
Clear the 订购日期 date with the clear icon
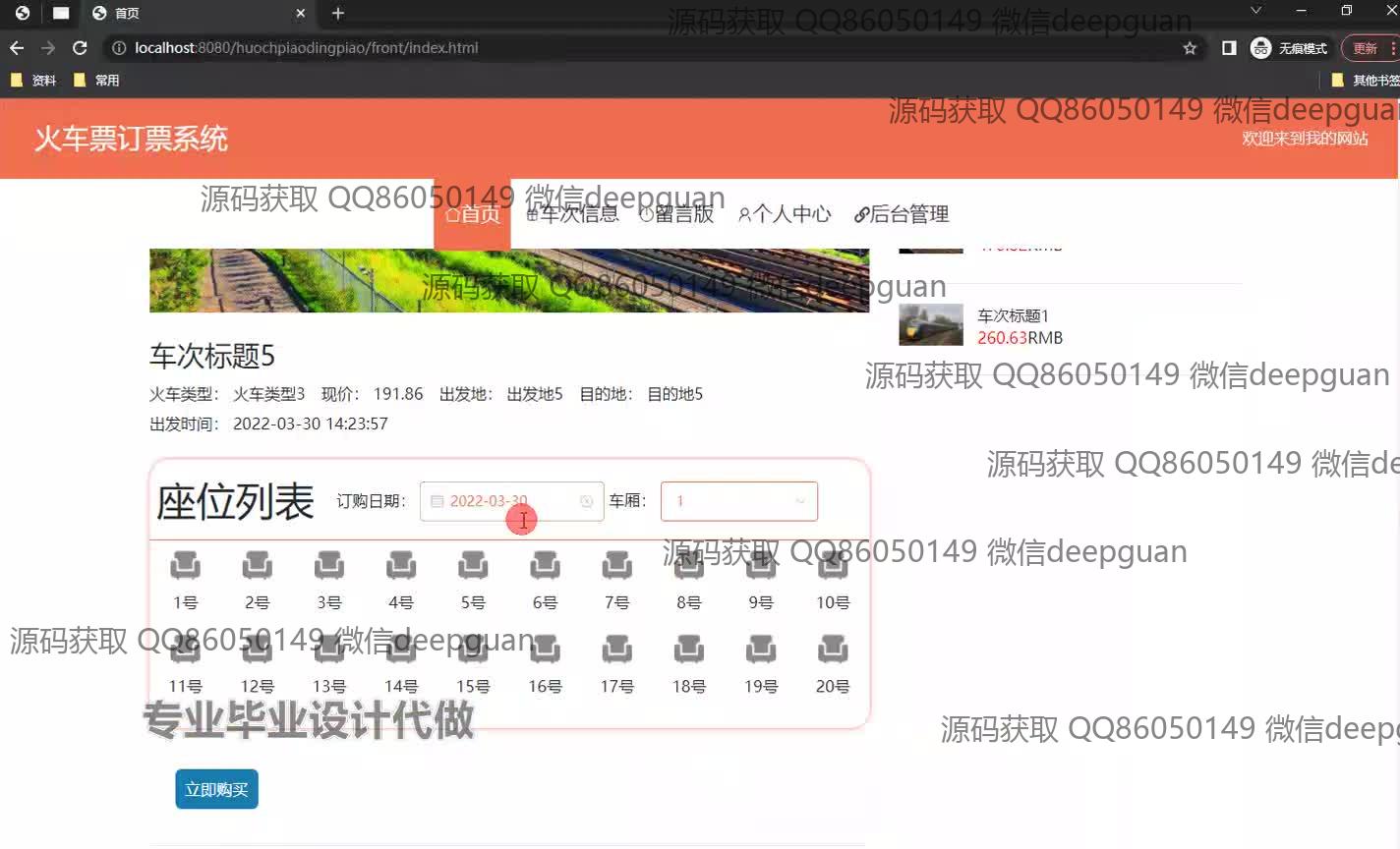pos(587,501)
